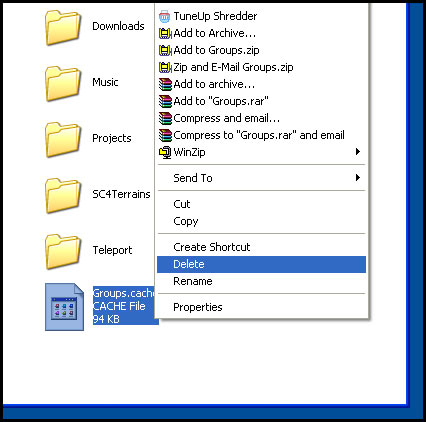Choose Delete from the context menu
Viewport: 426px width, 422px height.
pyautogui.click(x=261, y=264)
